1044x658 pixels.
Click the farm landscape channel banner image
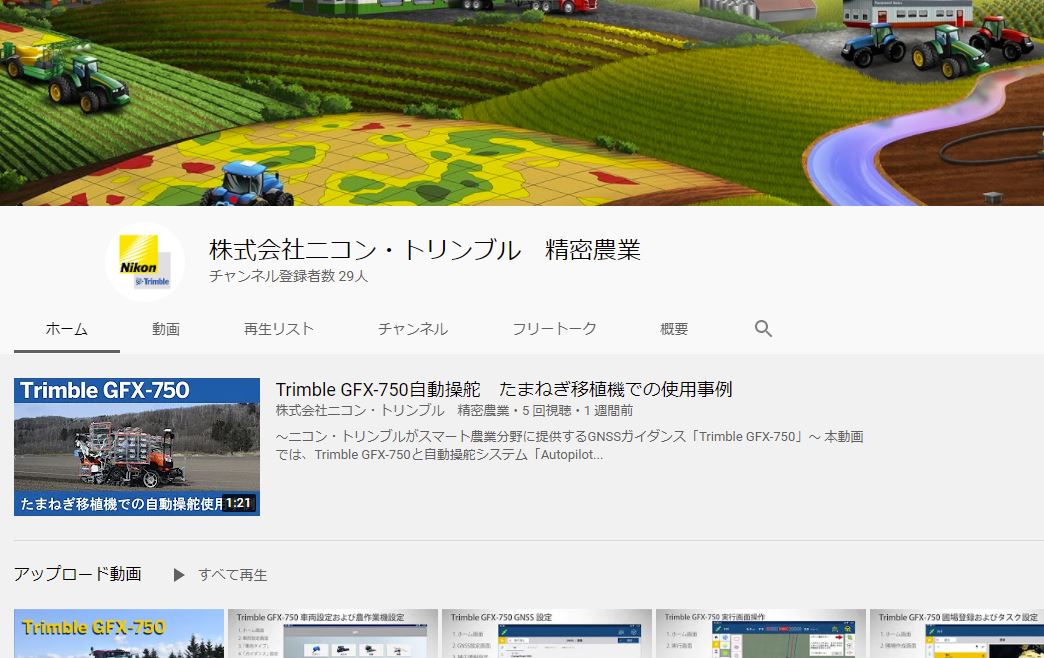522,103
